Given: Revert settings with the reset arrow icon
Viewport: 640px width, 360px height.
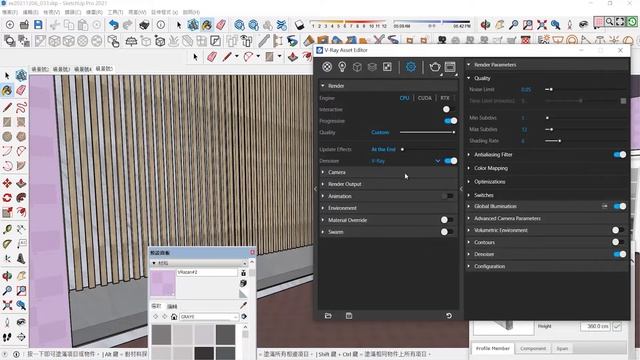Looking at the screenshot, I should [449, 316].
